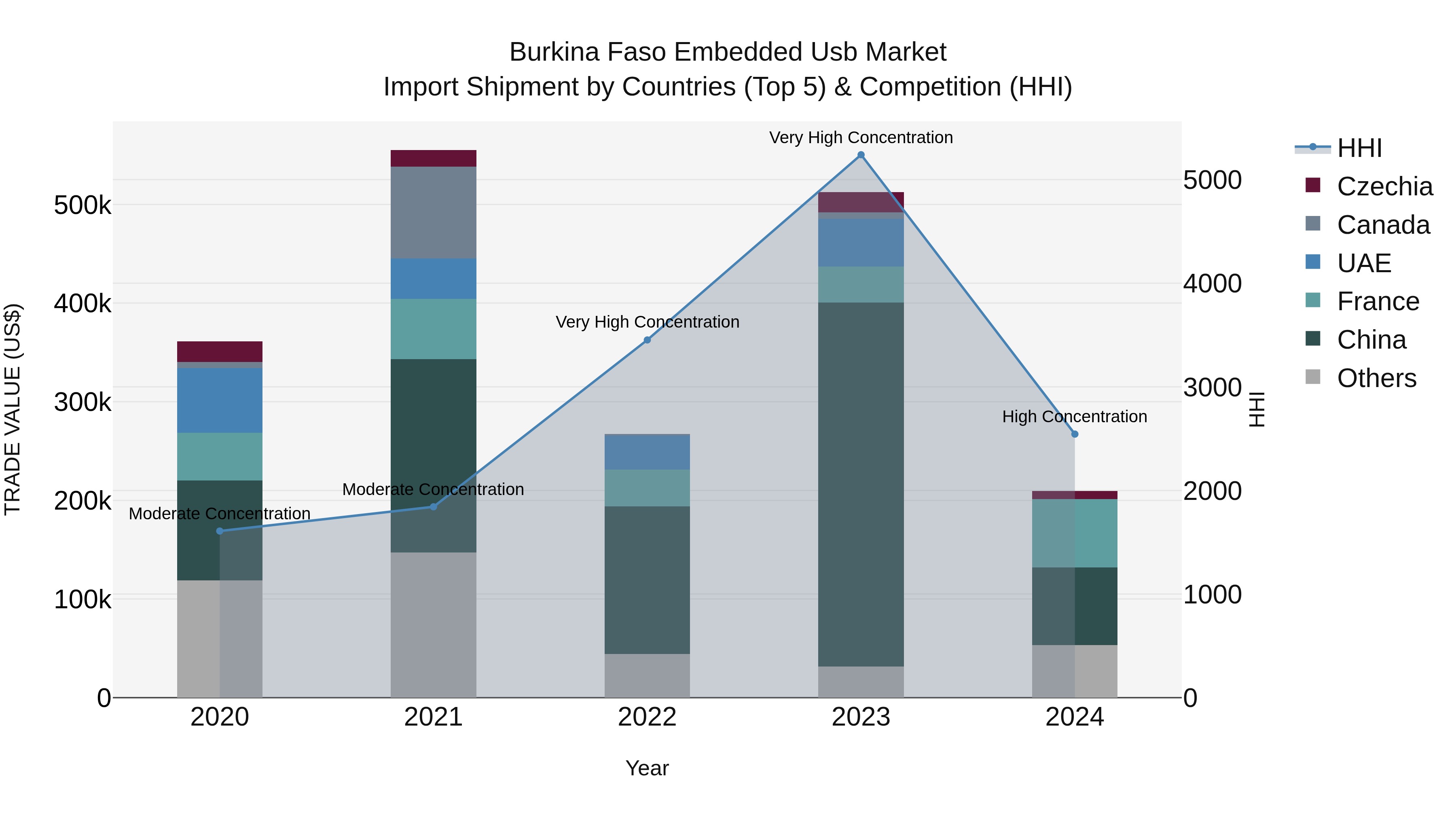This screenshot has height=819, width=1456.
Task: Click the 1000 HHI axis tick
Action: pos(1213,595)
